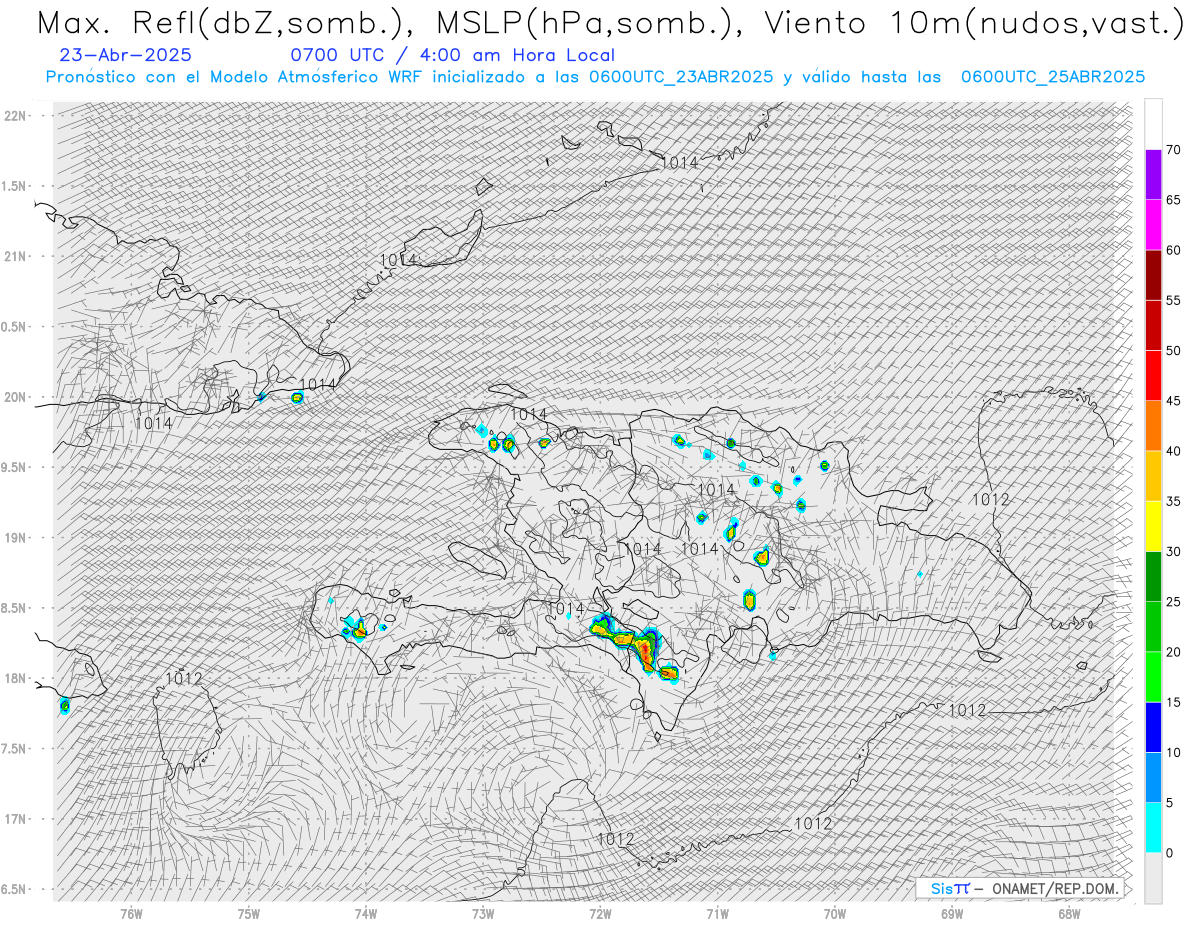Click the latitude label 22N
Image resolution: width=1200 pixels, height=927 pixels.
(x=16, y=116)
